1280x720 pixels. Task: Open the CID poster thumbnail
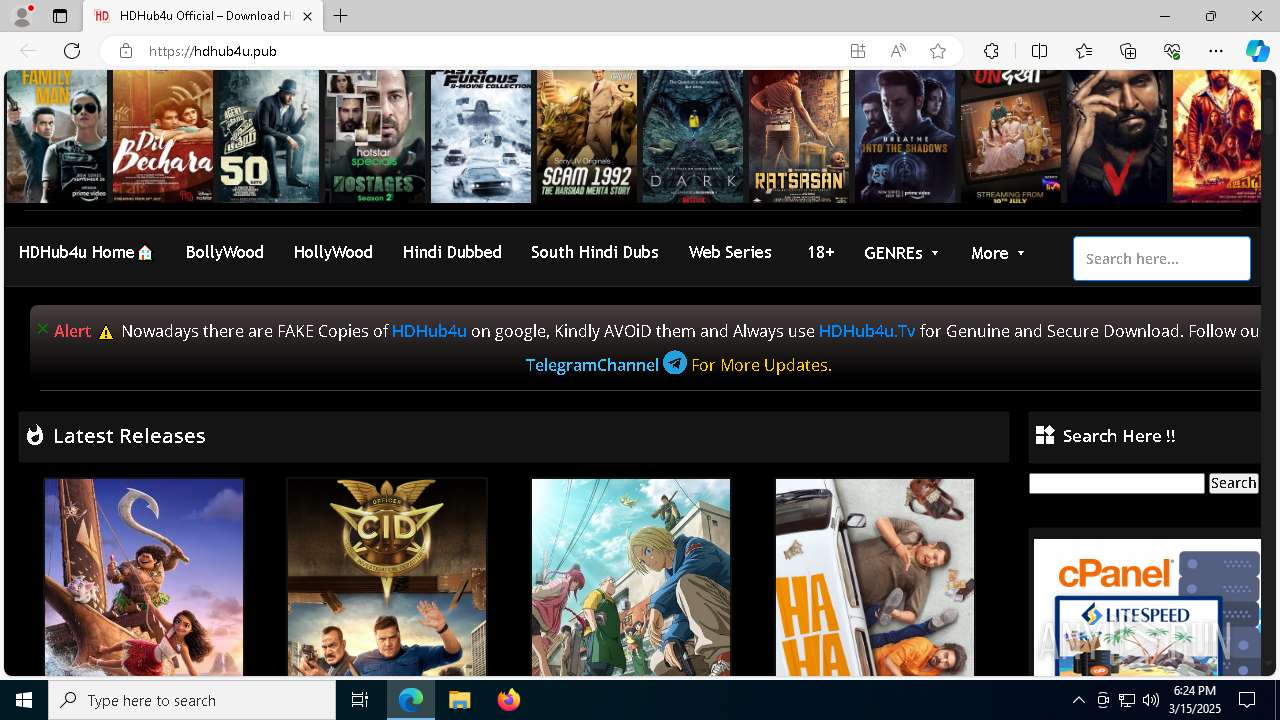pyautogui.click(x=387, y=578)
